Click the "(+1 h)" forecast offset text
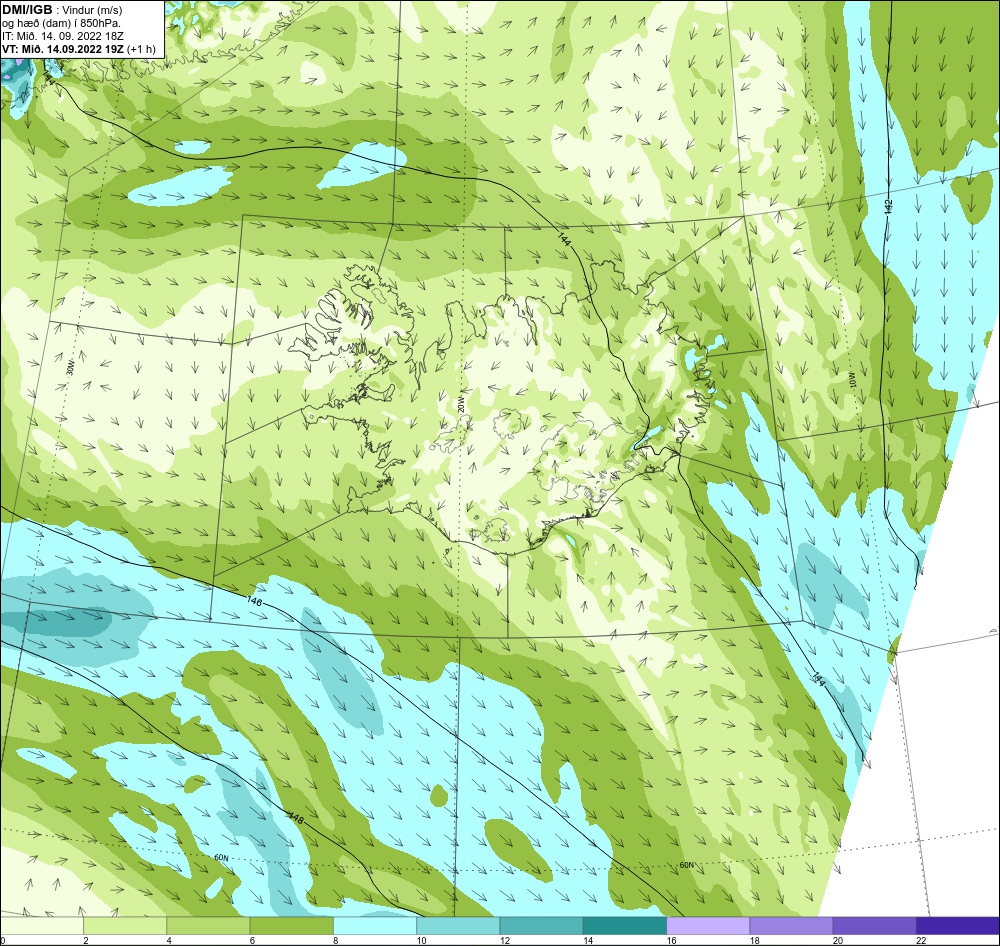The height and width of the screenshot is (946, 1000). point(142,49)
